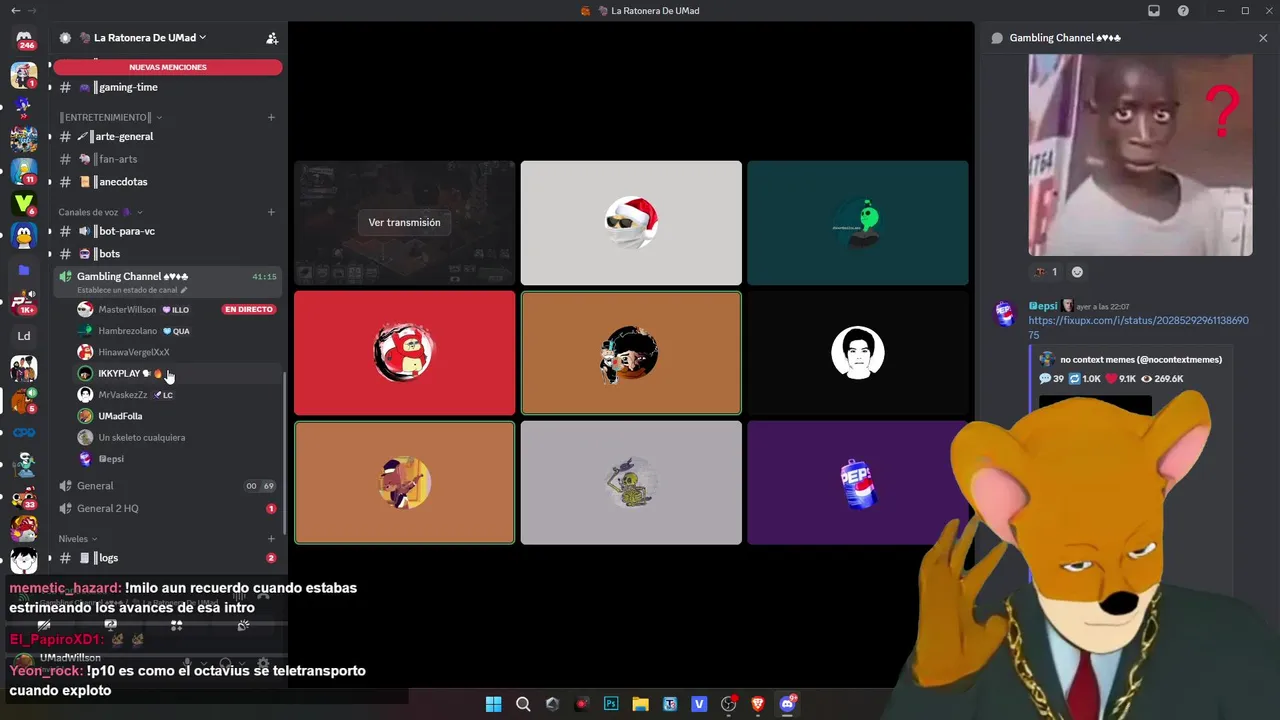Open the gaming-time channel
Viewport: 1280px width, 720px height.
click(x=168, y=87)
